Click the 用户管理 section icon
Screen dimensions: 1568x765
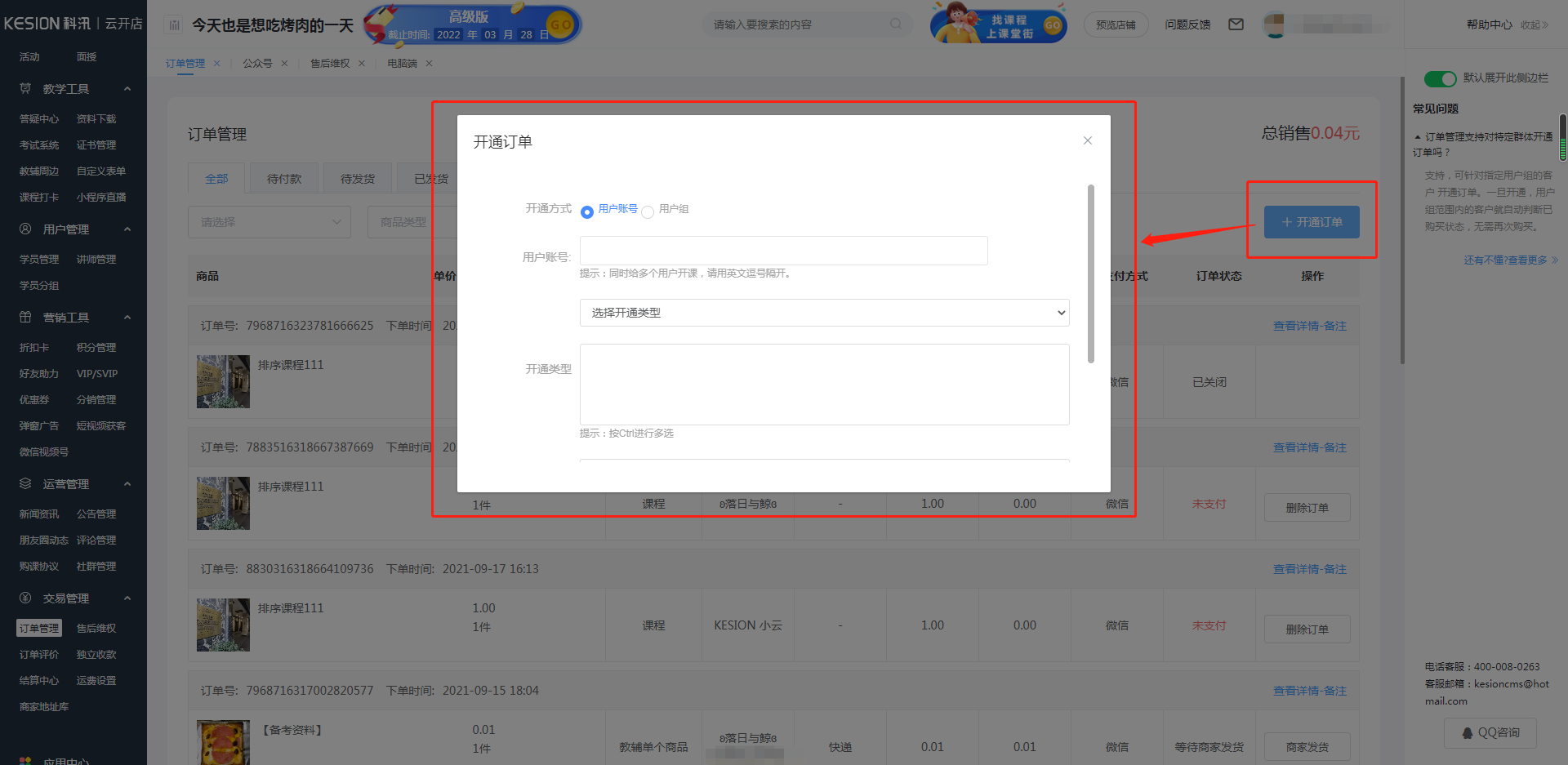tap(25, 229)
